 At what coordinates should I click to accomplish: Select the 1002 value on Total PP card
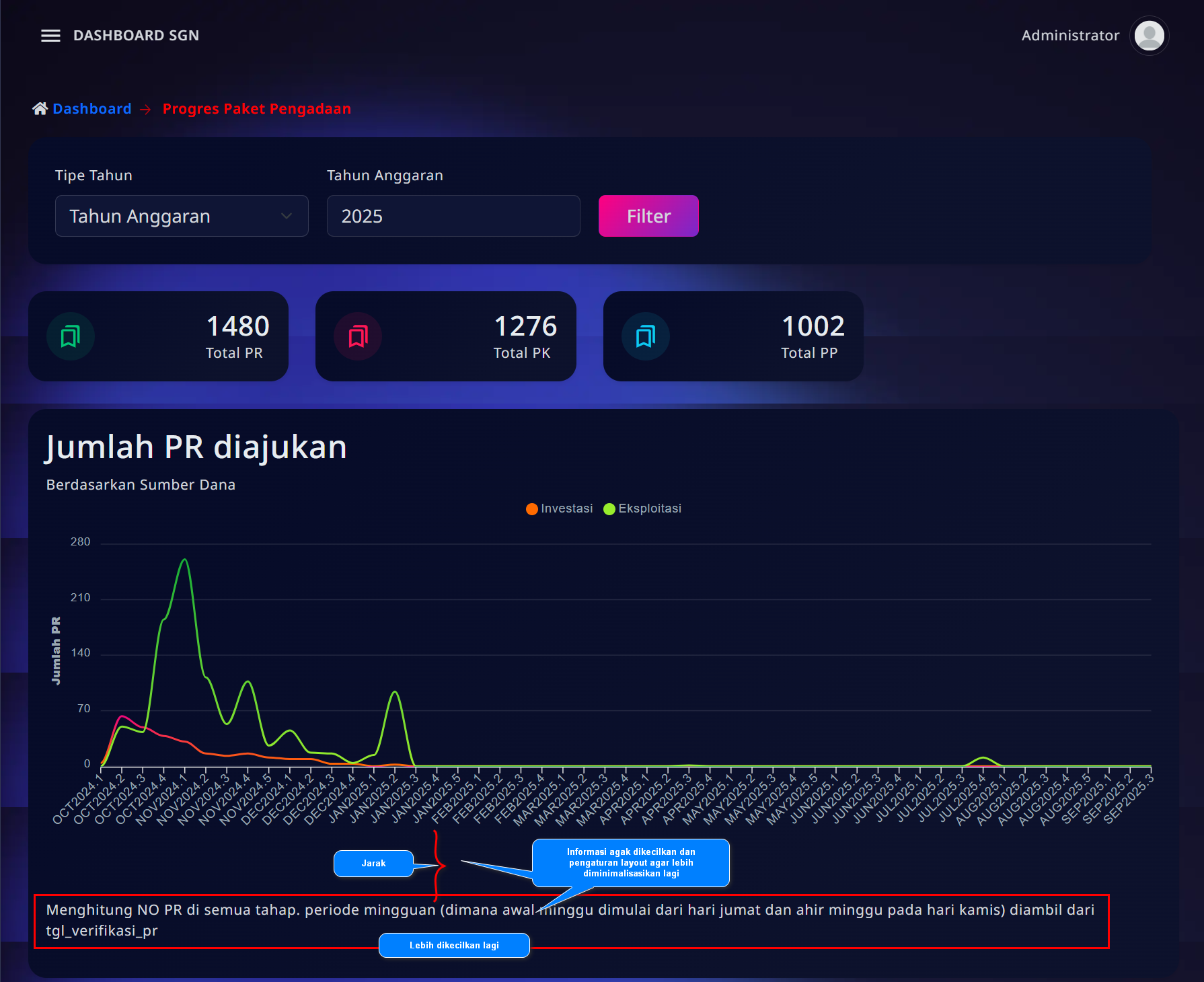pyautogui.click(x=813, y=326)
